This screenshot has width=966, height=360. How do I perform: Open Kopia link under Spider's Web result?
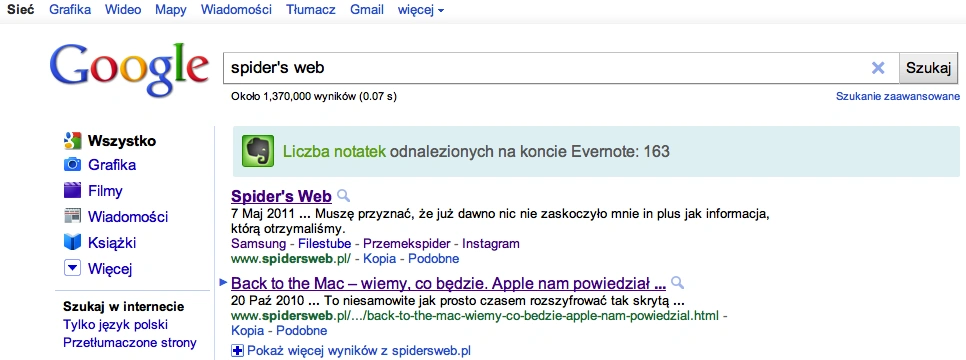tap(380, 259)
